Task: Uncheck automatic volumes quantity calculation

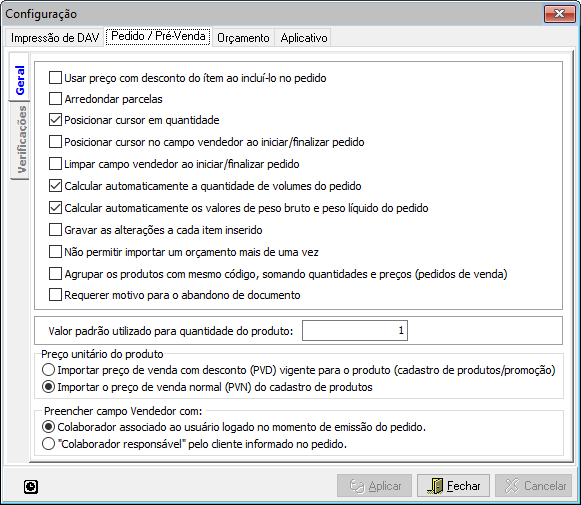Action: point(55,186)
